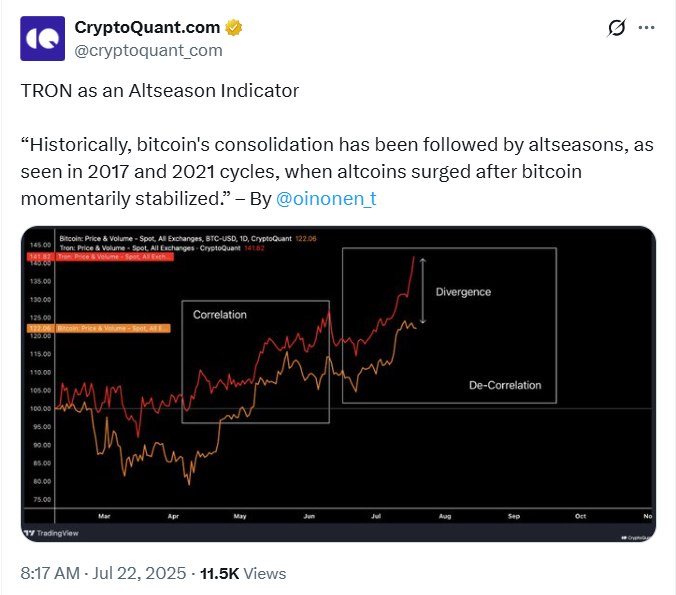The height and width of the screenshot is (595, 676).
Task: Click the De-Correlation label in chart
Action: coord(504,385)
